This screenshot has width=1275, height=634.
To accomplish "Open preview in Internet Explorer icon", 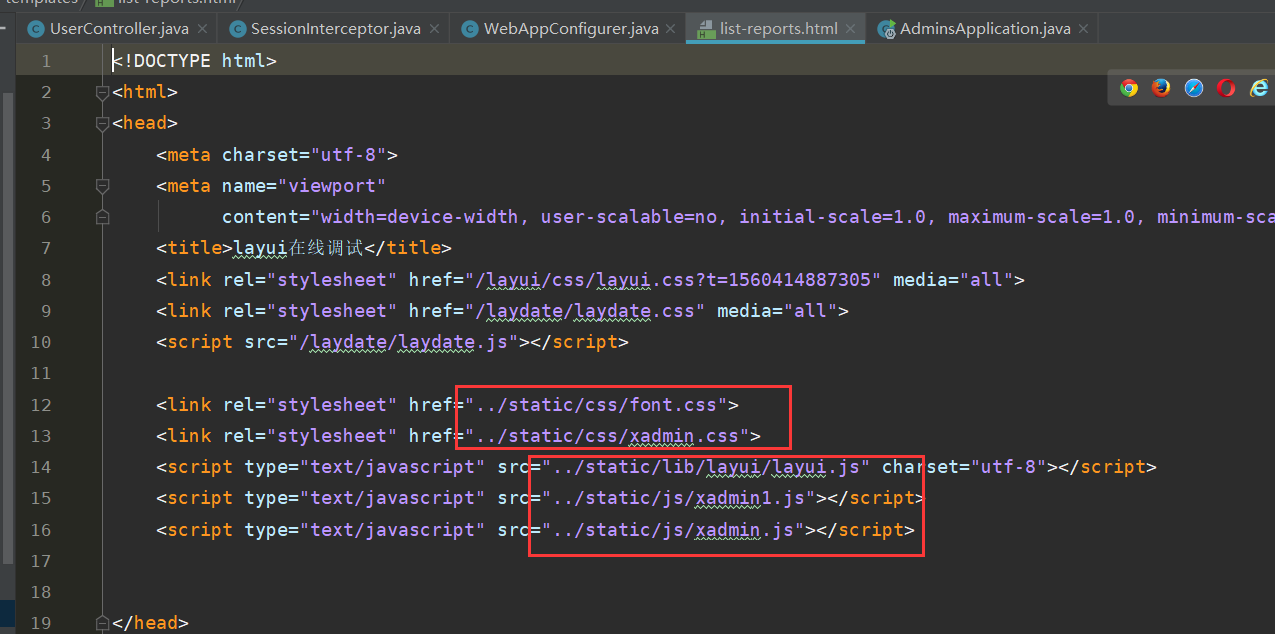I will pyautogui.click(x=1258, y=88).
